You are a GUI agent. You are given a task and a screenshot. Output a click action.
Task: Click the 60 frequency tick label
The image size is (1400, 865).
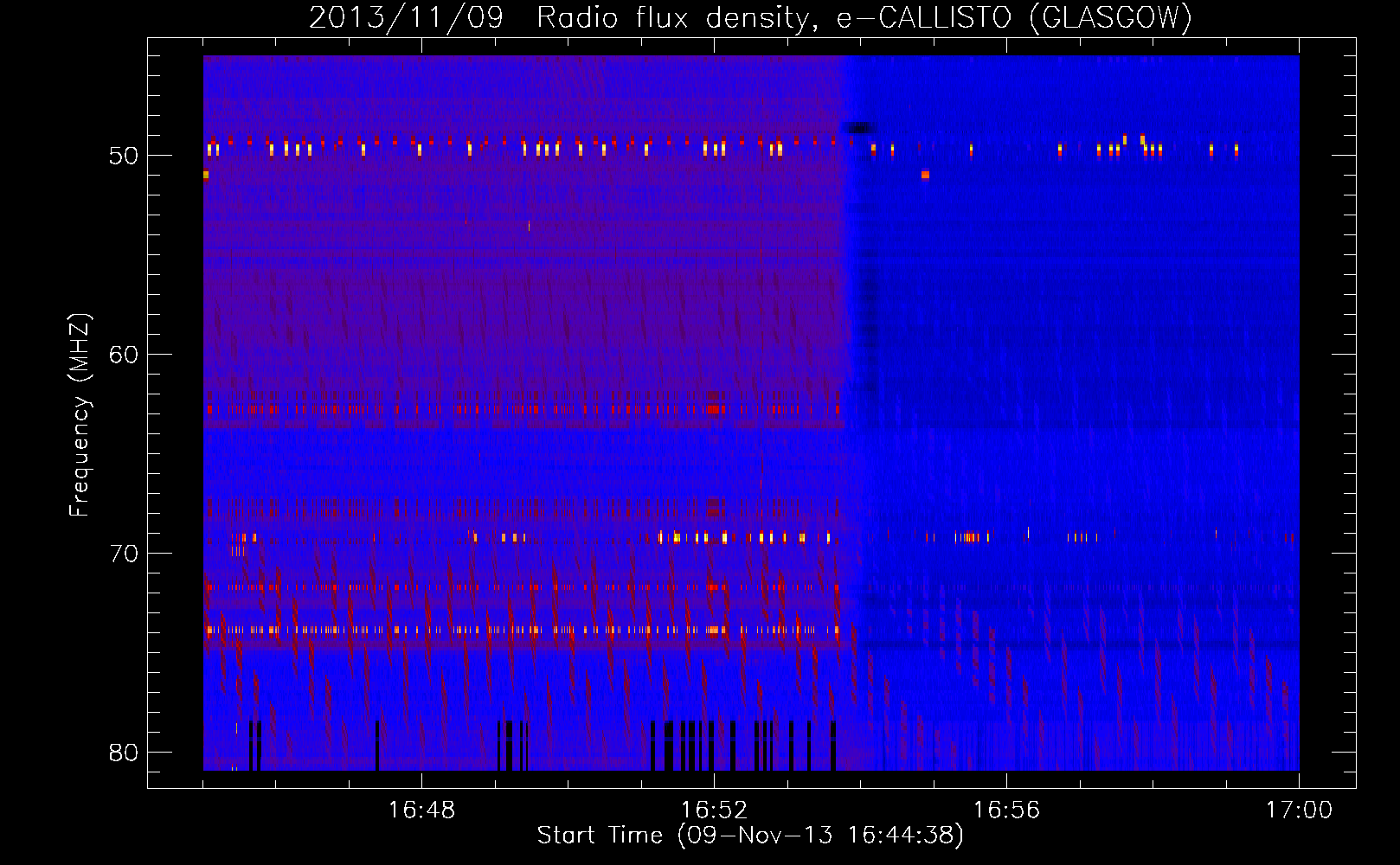coord(124,356)
